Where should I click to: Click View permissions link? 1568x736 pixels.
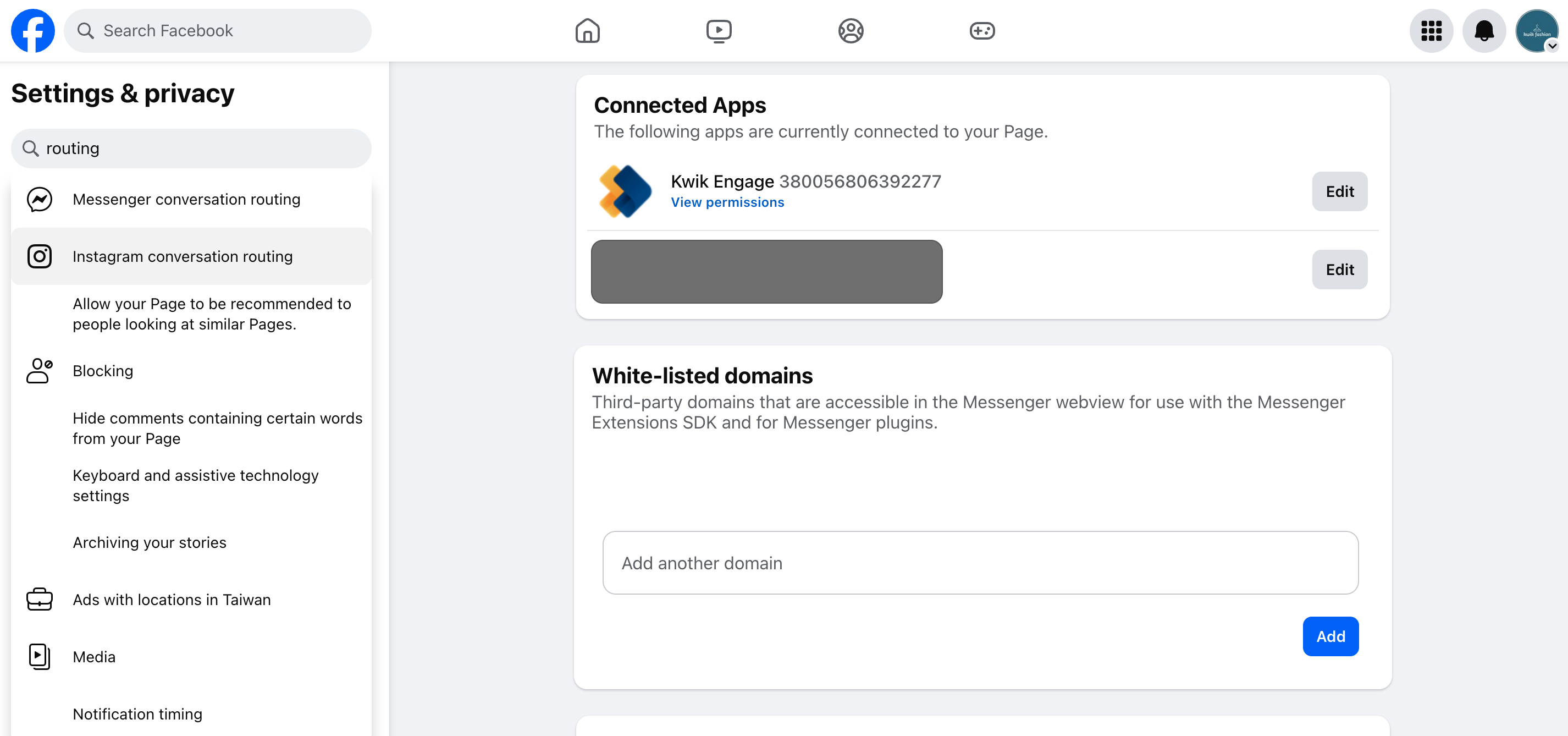[x=727, y=202]
